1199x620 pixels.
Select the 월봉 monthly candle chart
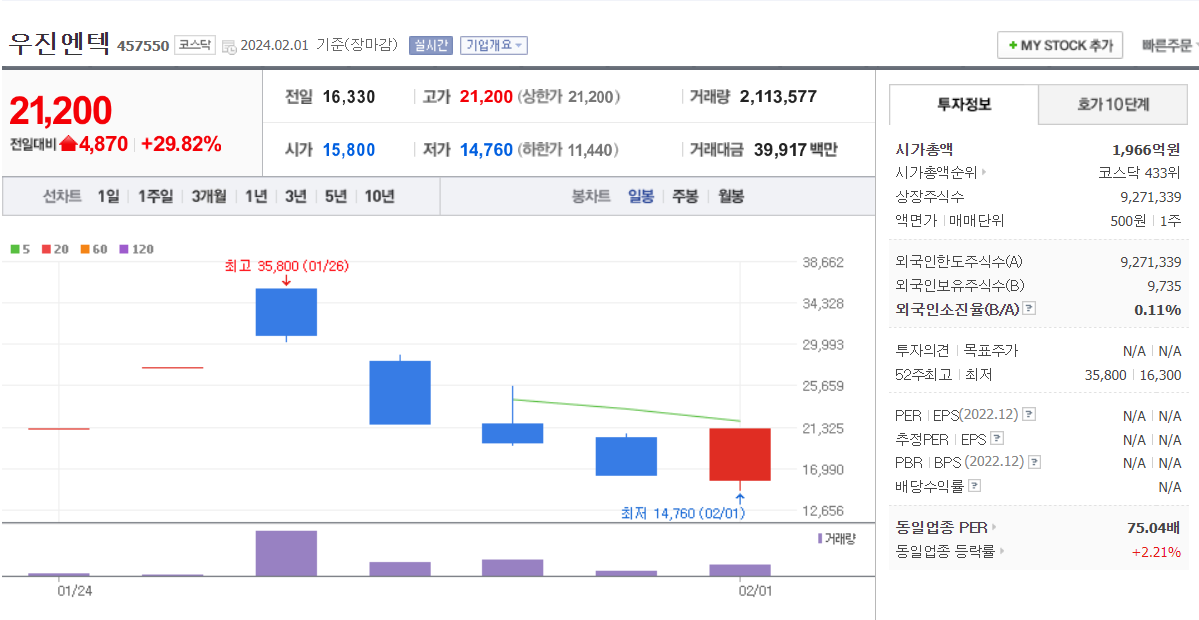pos(731,196)
